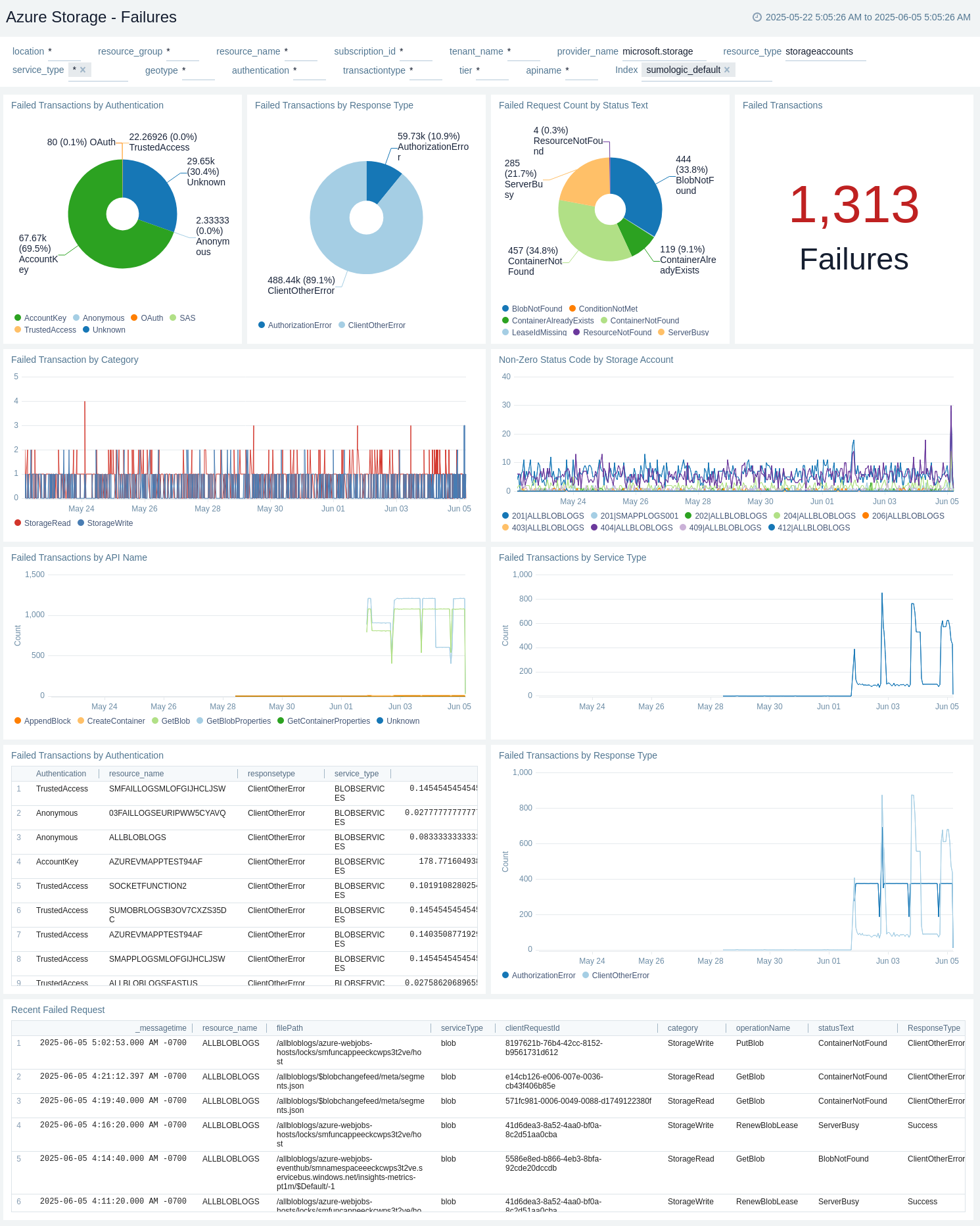This screenshot has height=1226, width=980.
Task: Sort by statusText column header
Action: click(836, 1028)
